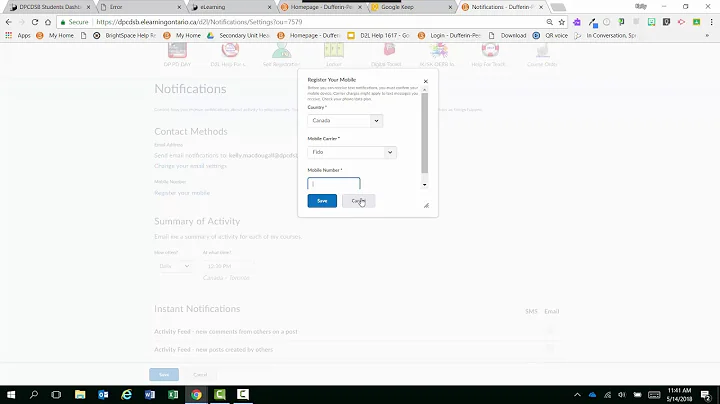The height and width of the screenshot is (404, 720).
Task: Open the Action Center notification icon
Action: 706,395
